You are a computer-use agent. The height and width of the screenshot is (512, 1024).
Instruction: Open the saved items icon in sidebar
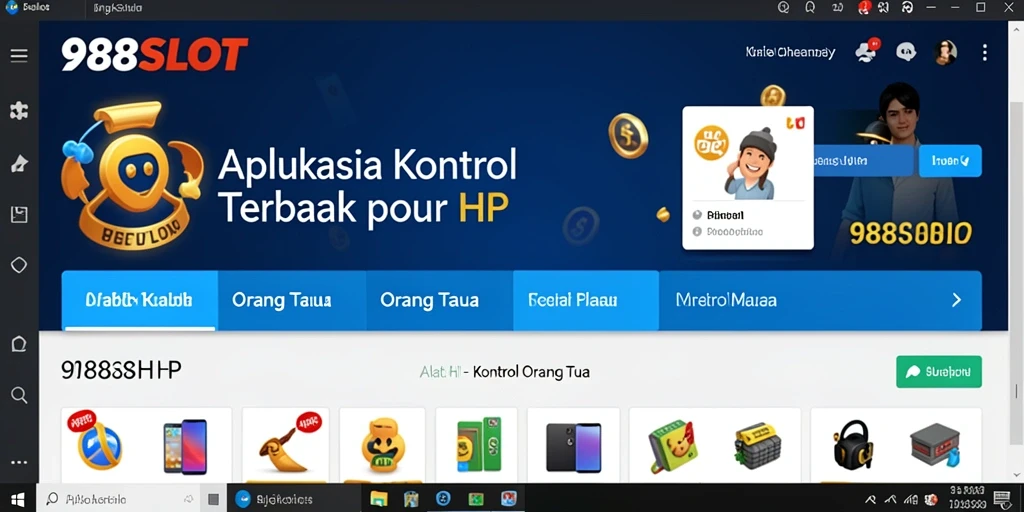click(19, 214)
